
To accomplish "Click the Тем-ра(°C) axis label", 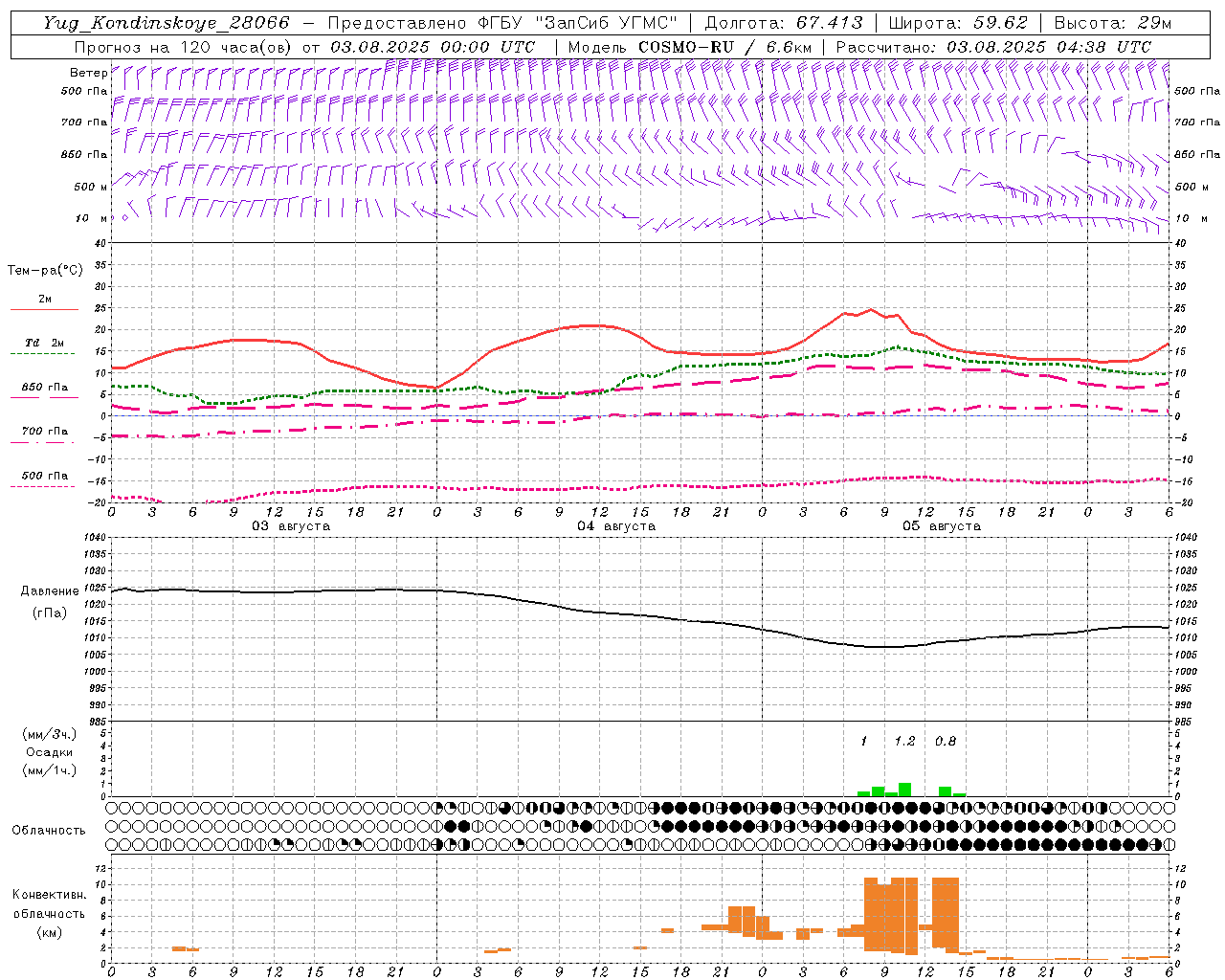I will (x=45, y=271).
